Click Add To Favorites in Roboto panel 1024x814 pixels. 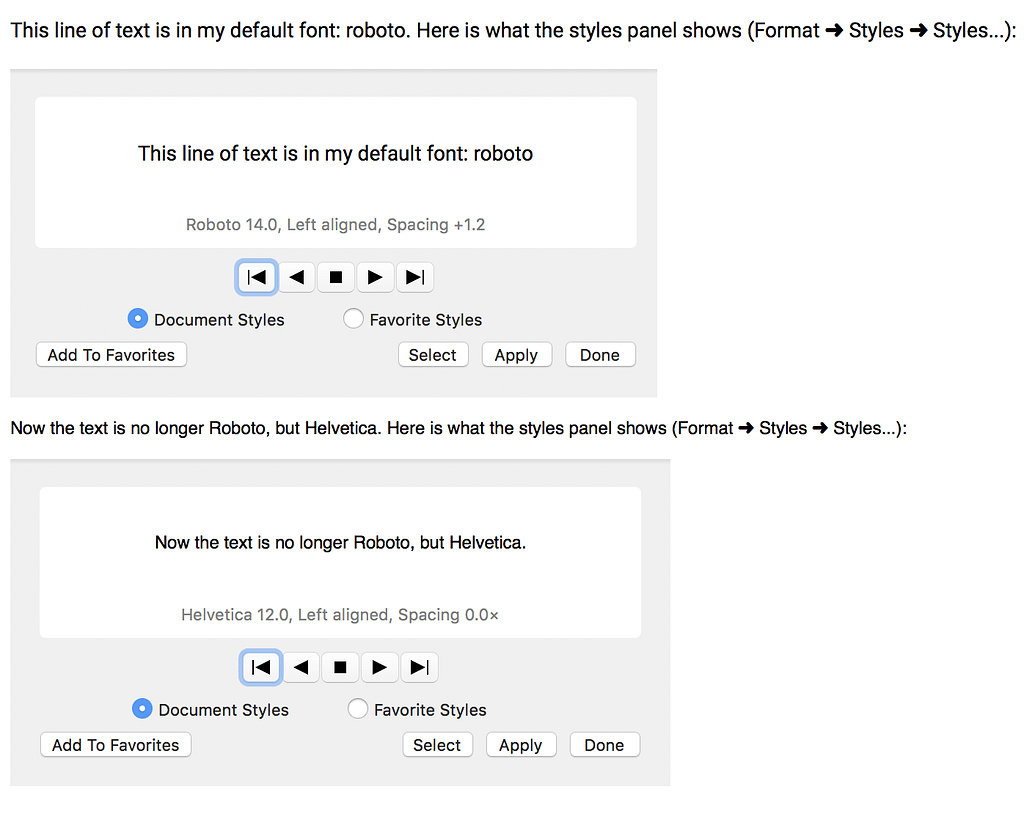tap(111, 355)
